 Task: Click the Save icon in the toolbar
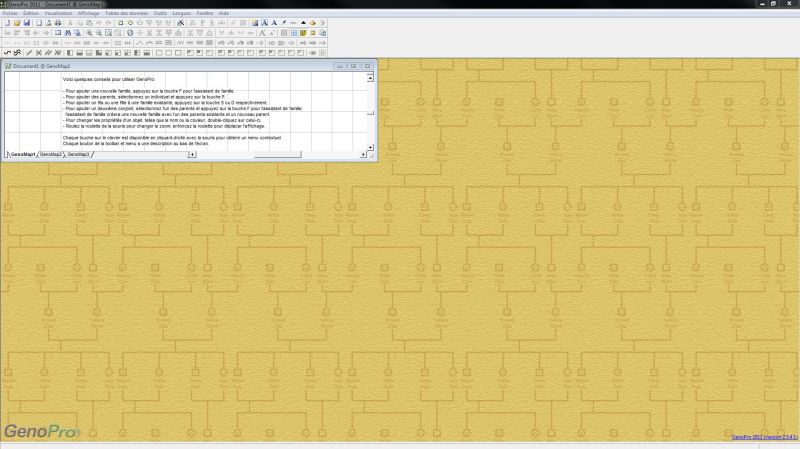[x=27, y=22]
